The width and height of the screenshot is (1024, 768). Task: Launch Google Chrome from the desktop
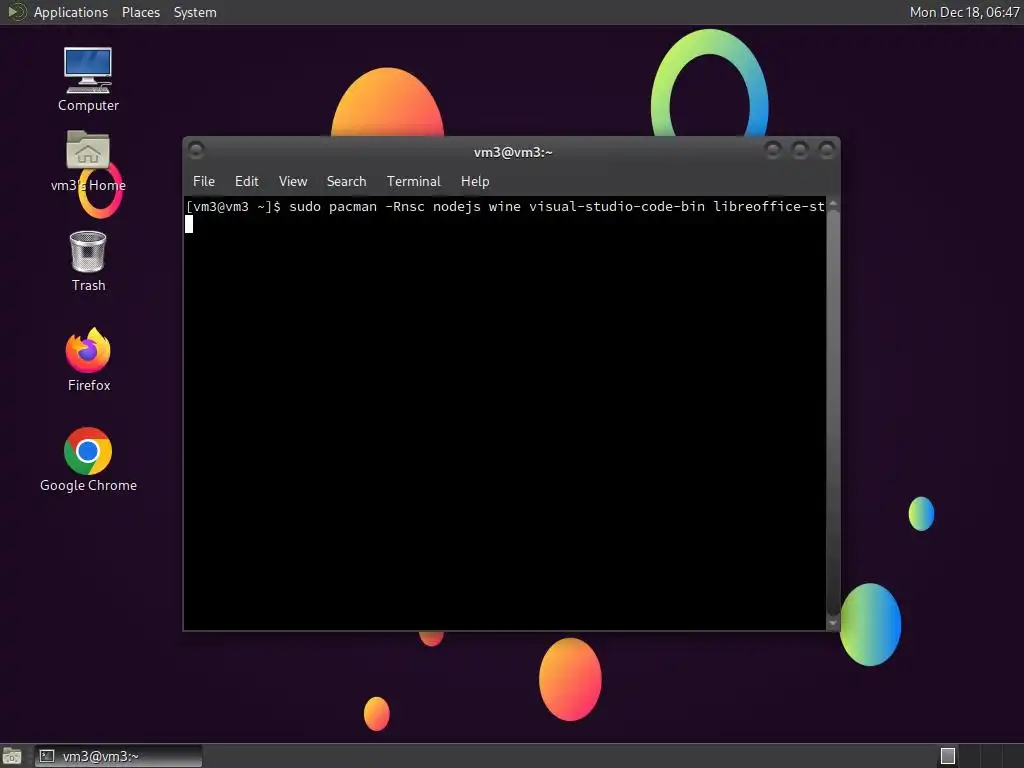click(88, 459)
